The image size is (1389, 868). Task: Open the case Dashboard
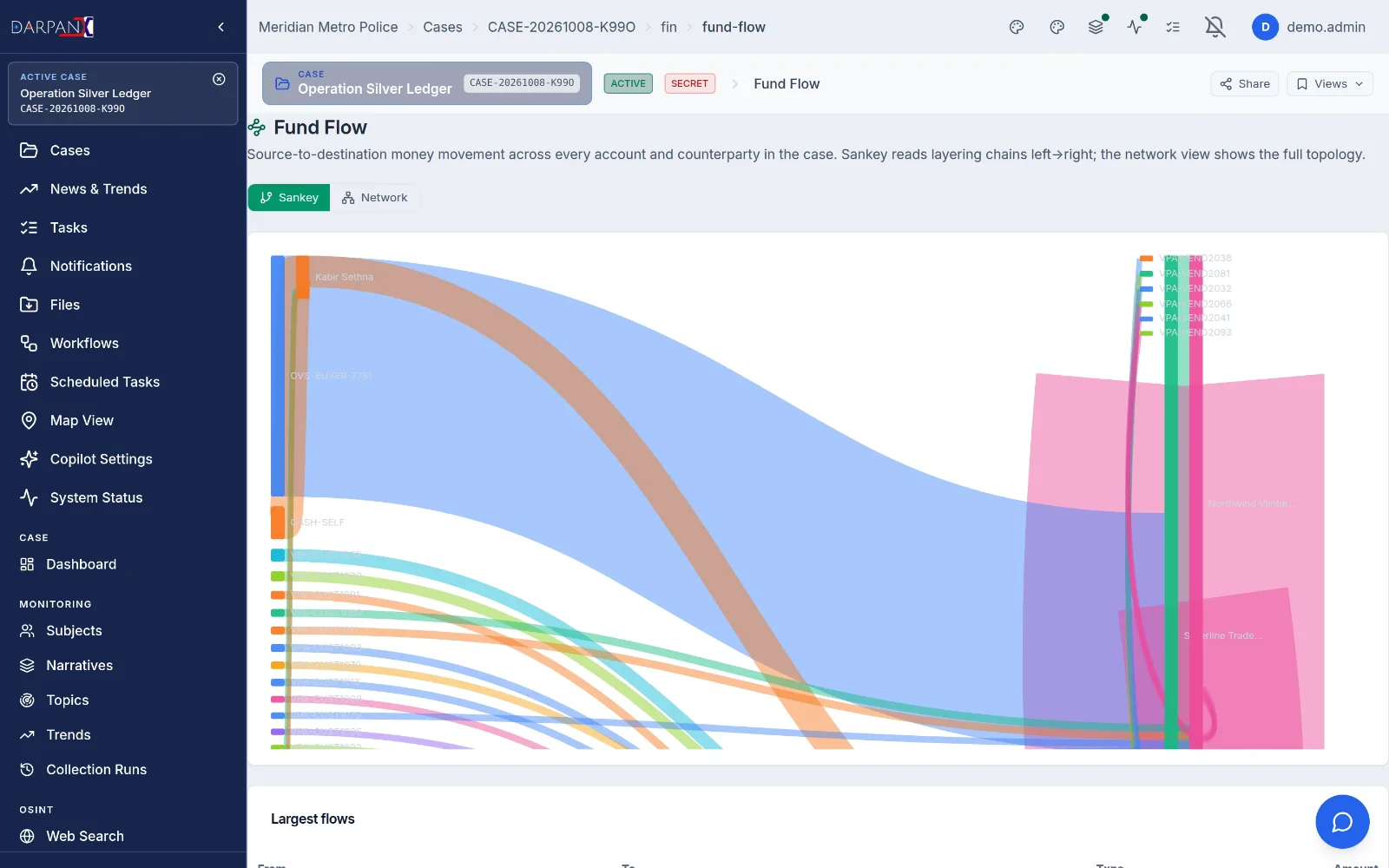point(123,564)
